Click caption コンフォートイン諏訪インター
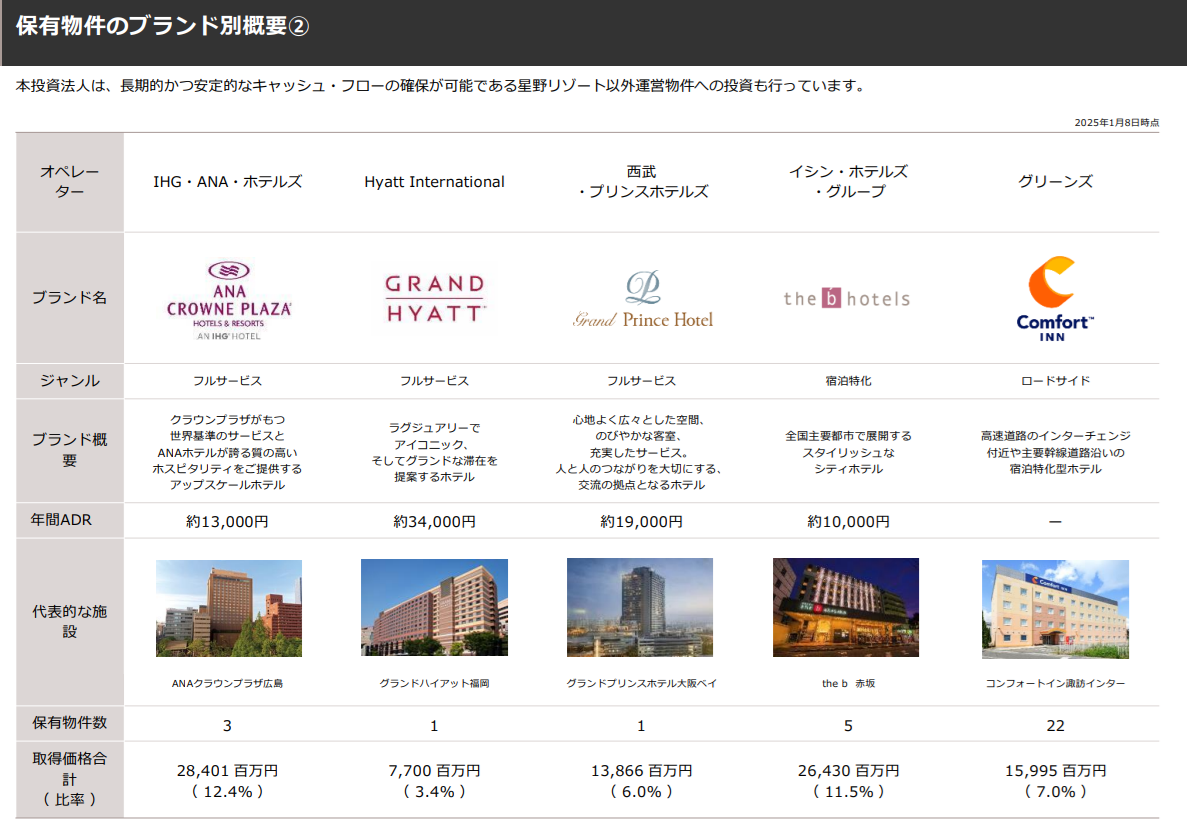The width and height of the screenshot is (1187, 825). (x=1055, y=683)
